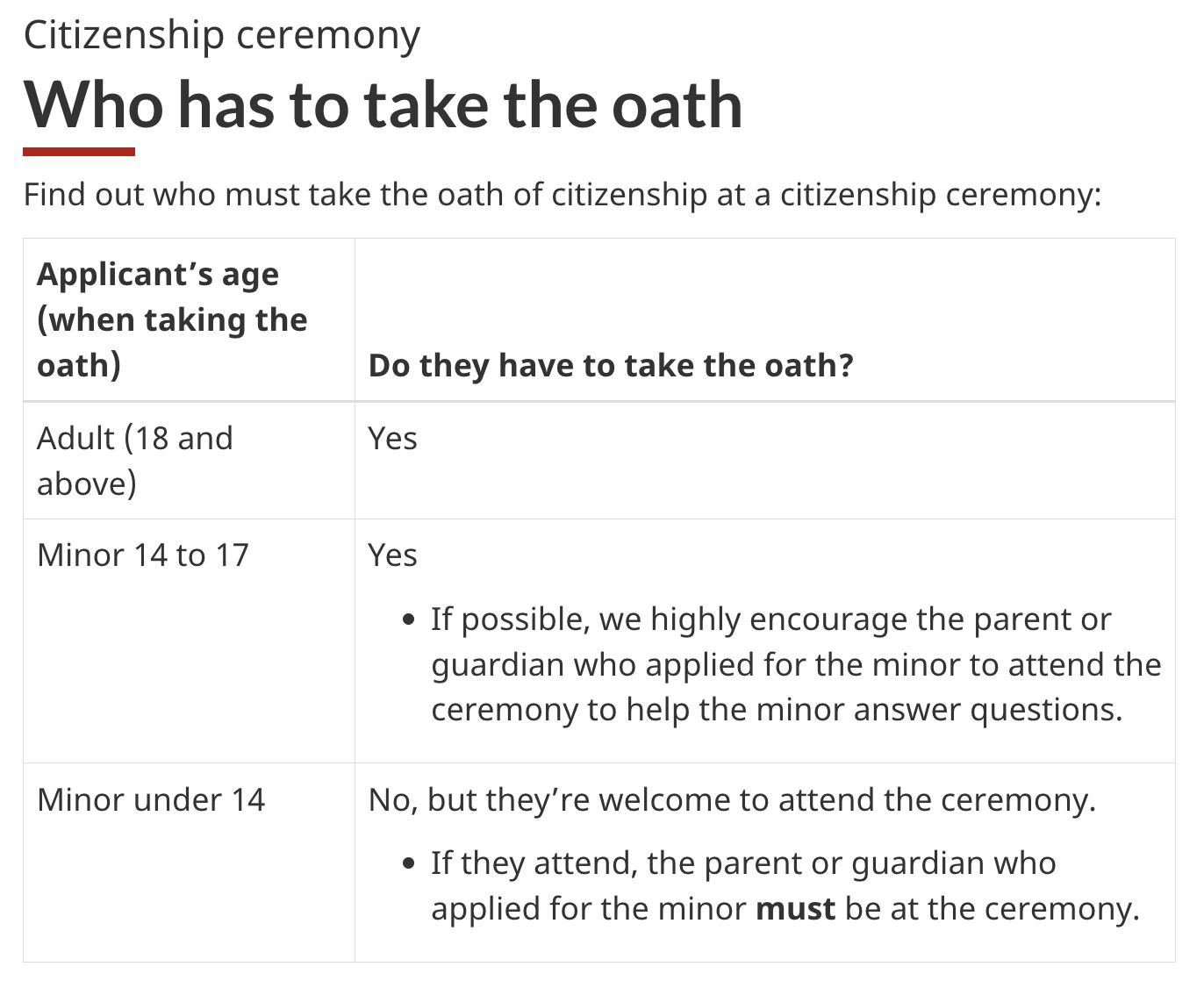1204x988 pixels.
Task: Click the red underline beneath the heading
Action: (x=79, y=152)
